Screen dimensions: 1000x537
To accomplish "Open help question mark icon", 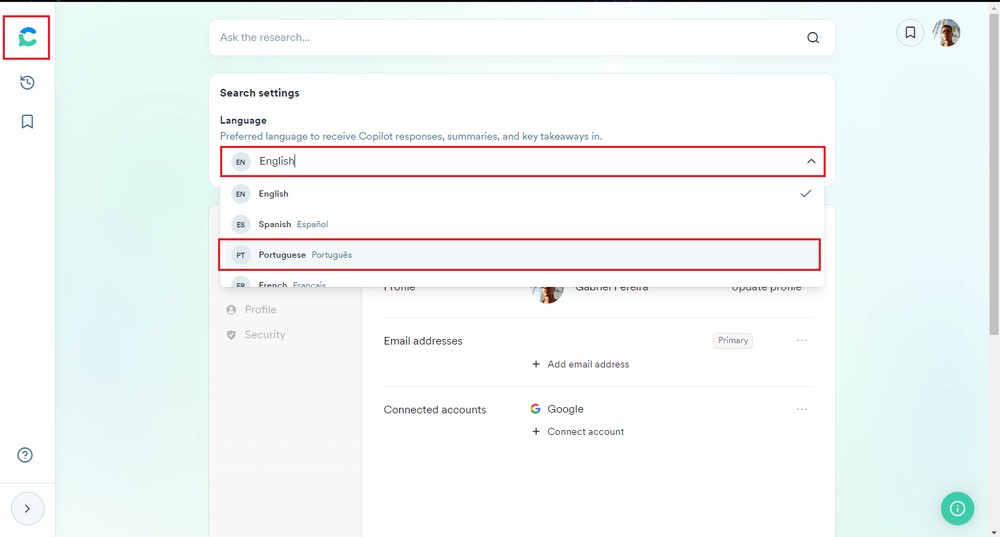I will point(26,455).
